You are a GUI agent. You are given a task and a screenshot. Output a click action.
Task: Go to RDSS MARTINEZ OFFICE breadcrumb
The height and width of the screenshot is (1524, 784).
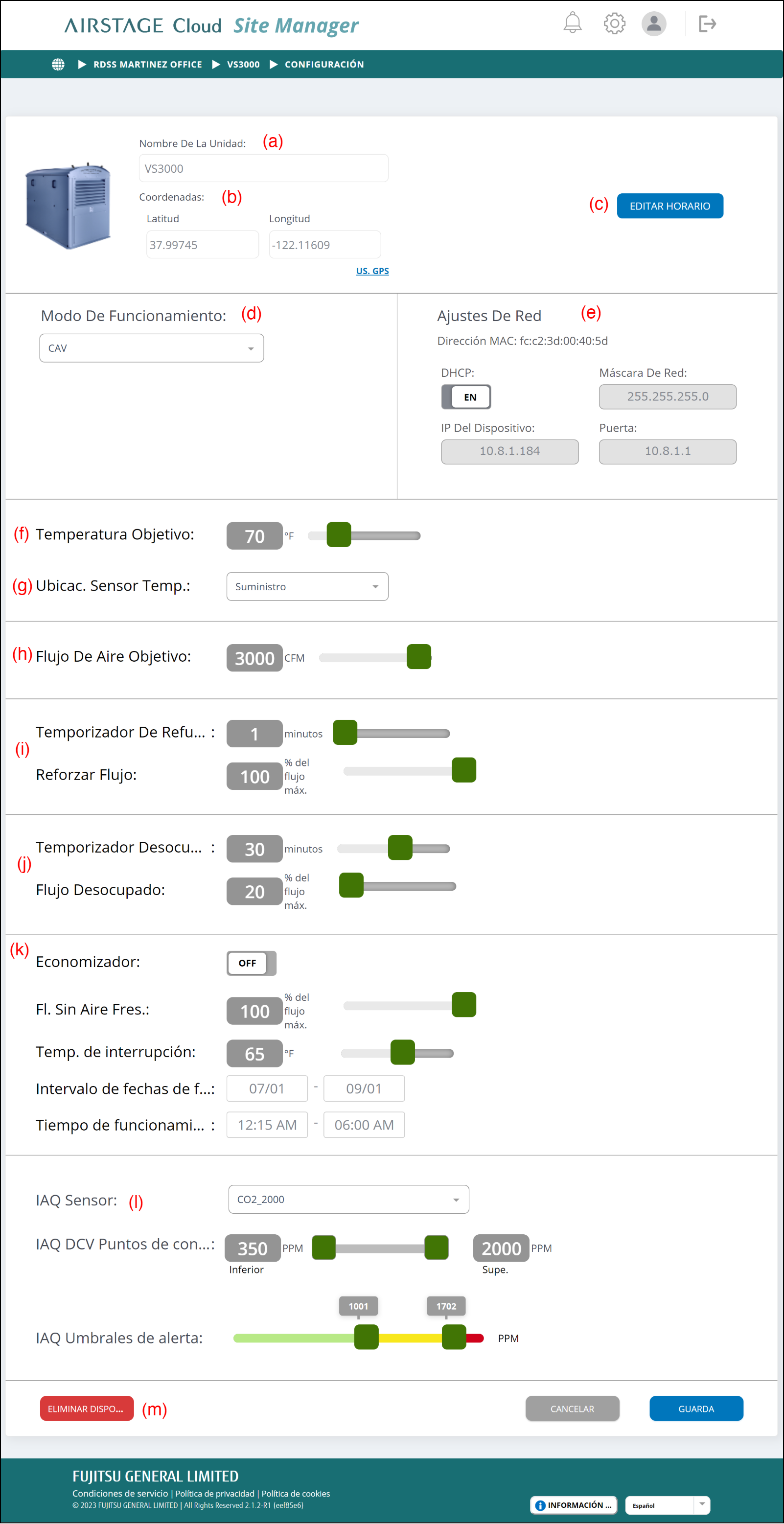coord(147,65)
